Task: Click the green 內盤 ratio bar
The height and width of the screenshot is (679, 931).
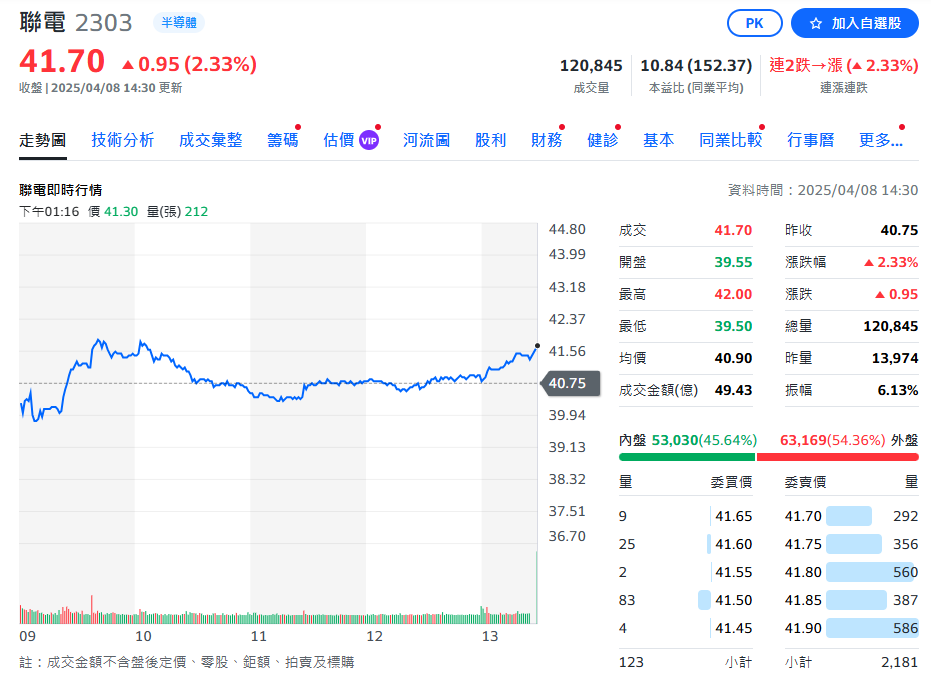Action: point(686,457)
